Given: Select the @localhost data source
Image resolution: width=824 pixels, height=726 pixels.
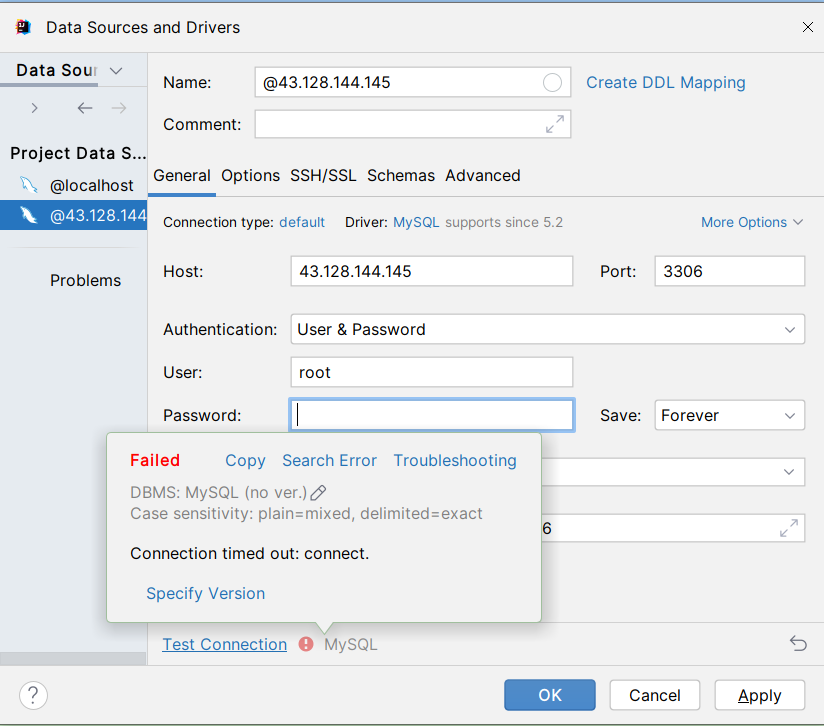Looking at the screenshot, I should pyautogui.click(x=74, y=185).
